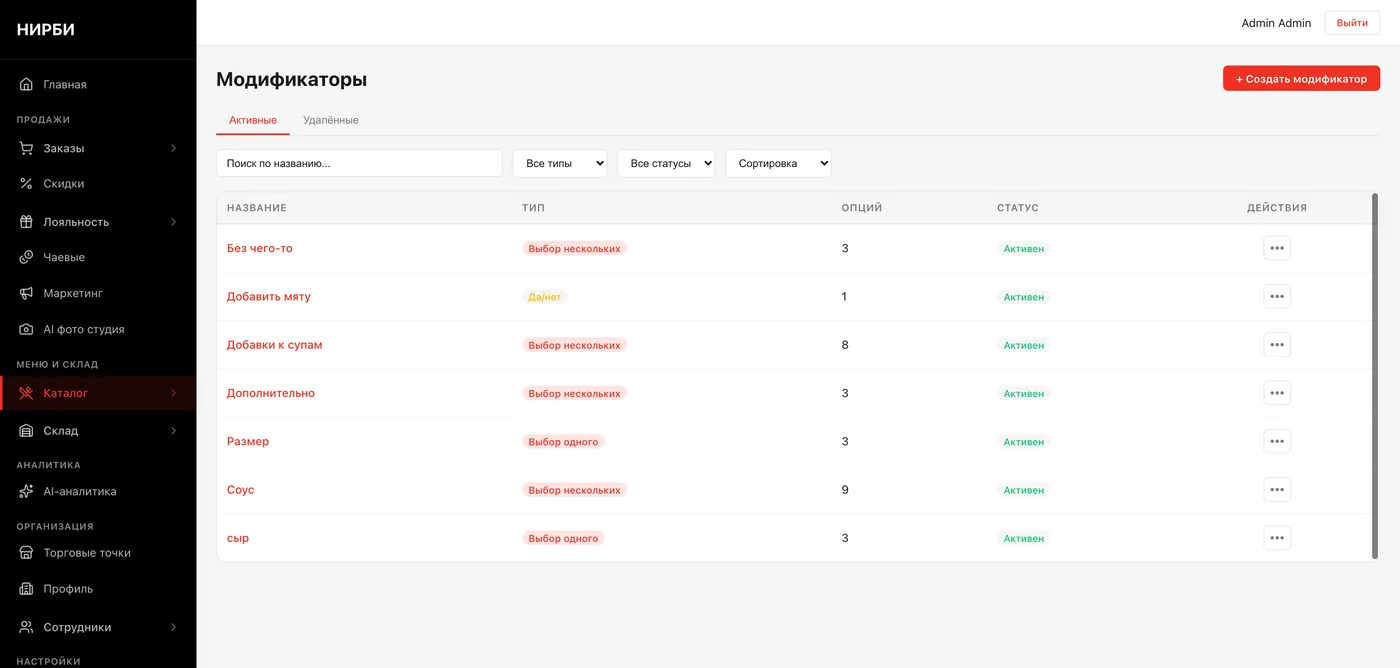Open actions menu for Соус row

(1277, 490)
